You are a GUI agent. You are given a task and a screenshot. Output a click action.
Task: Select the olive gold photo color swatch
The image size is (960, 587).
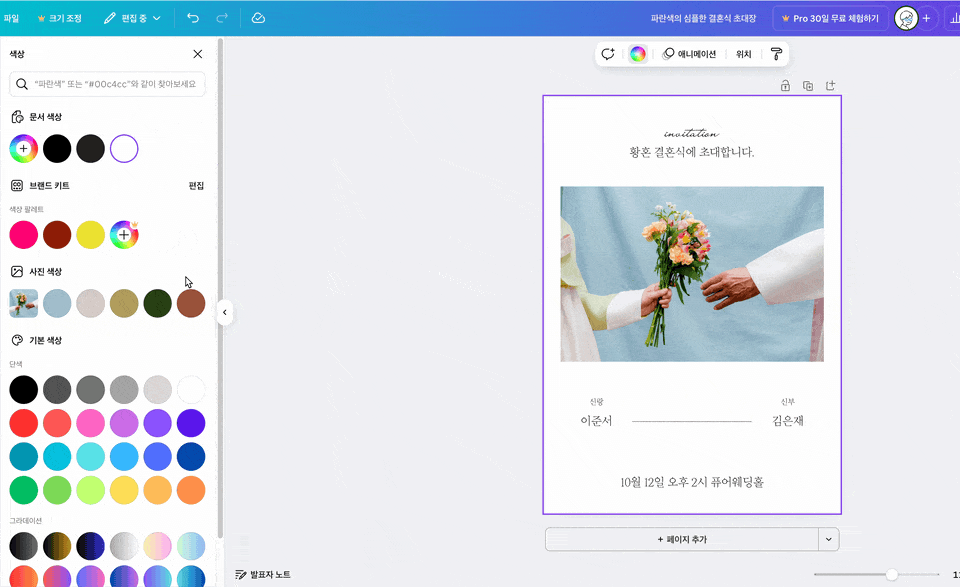(x=124, y=304)
